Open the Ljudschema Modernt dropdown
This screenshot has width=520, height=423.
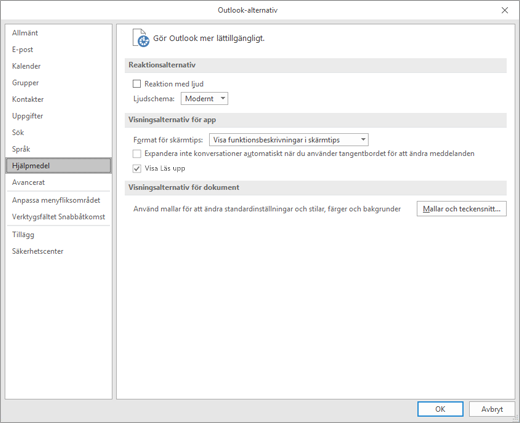click(x=204, y=99)
